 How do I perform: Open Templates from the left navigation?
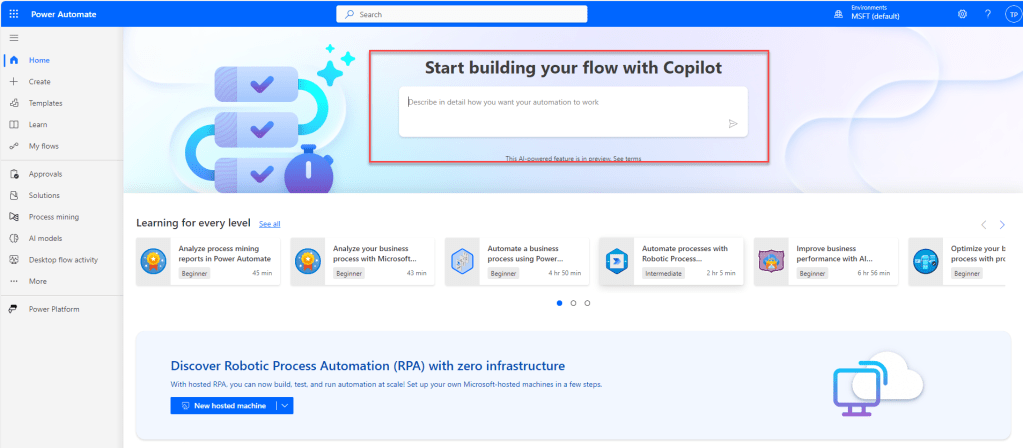pos(45,103)
